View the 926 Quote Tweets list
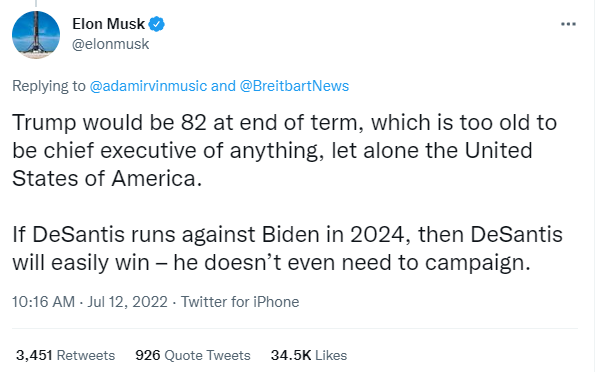This screenshot has height=372, width=595. point(193,355)
